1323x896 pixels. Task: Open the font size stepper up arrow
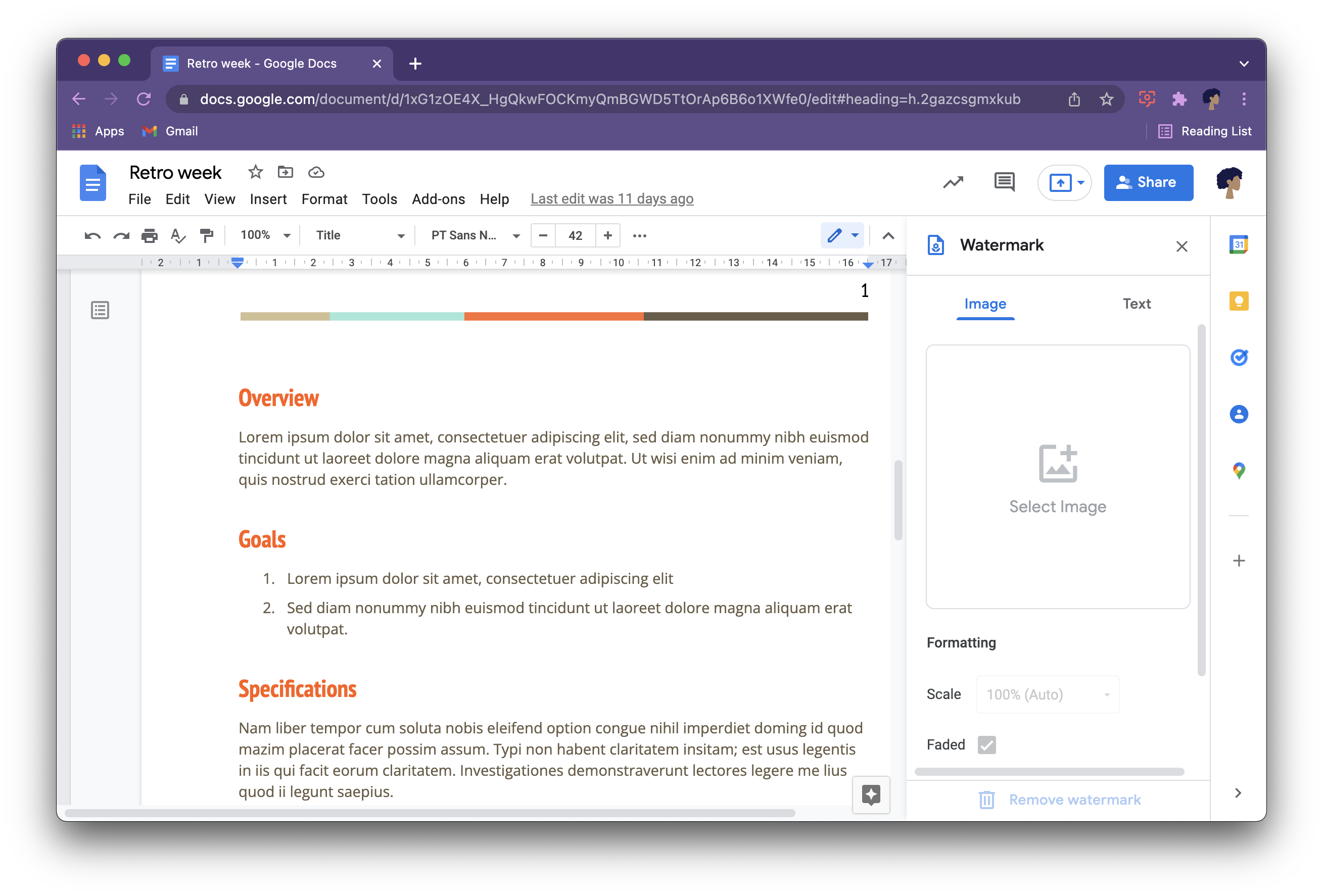[x=608, y=236]
